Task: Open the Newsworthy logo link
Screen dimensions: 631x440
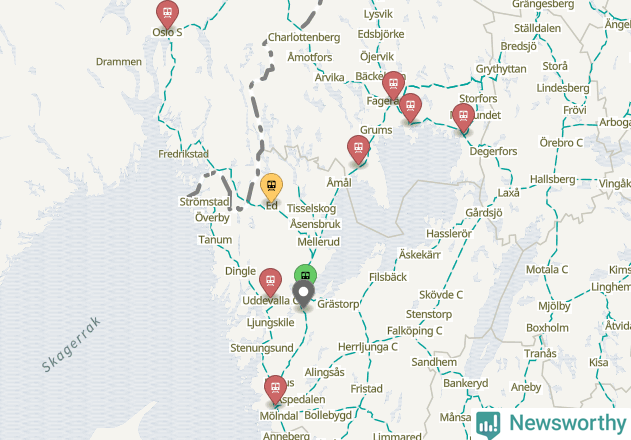Action: [x=551, y=423]
